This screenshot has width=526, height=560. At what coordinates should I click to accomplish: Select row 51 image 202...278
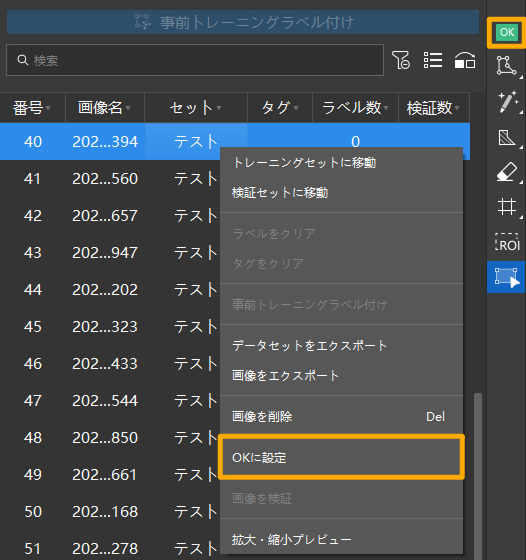pyautogui.click(x=105, y=549)
